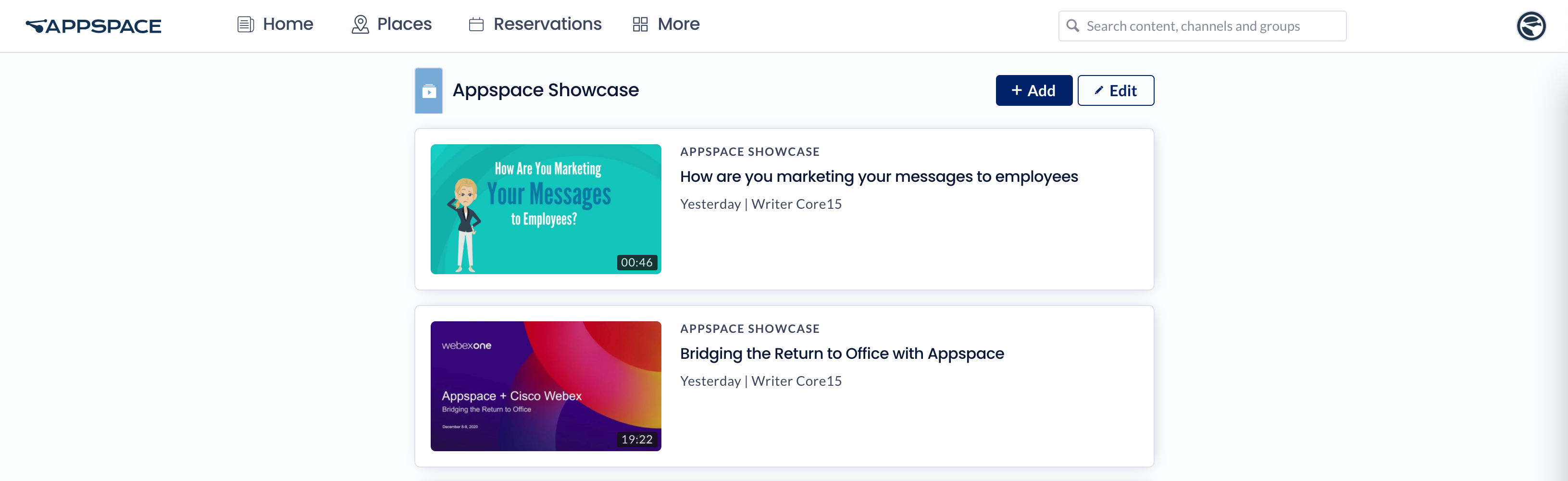Open the marketing messages video thumbnail
This screenshot has height=481, width=1568.
546,209
